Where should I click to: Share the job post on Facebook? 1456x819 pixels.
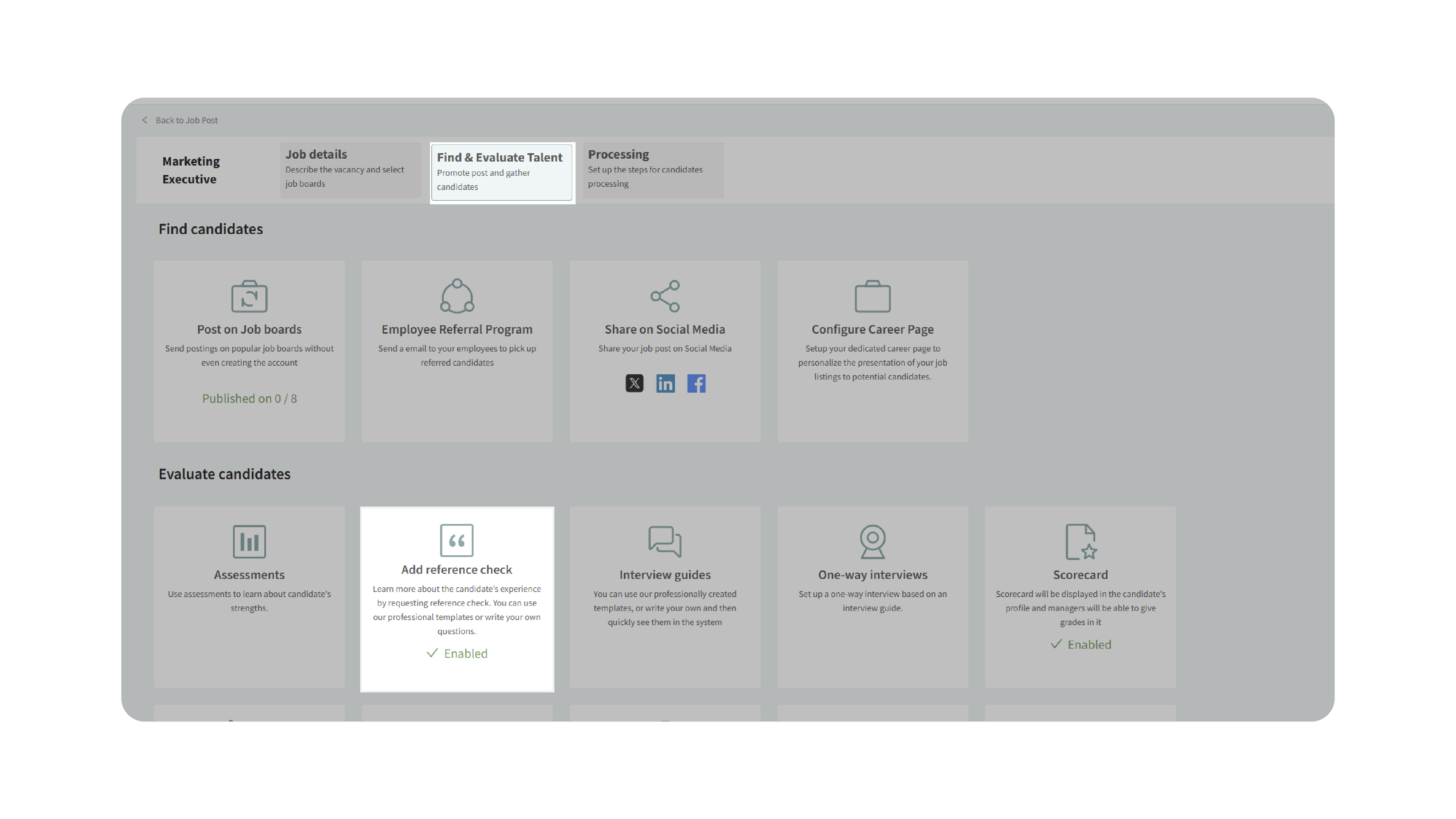pyautogui.click(x=696, y=383)
